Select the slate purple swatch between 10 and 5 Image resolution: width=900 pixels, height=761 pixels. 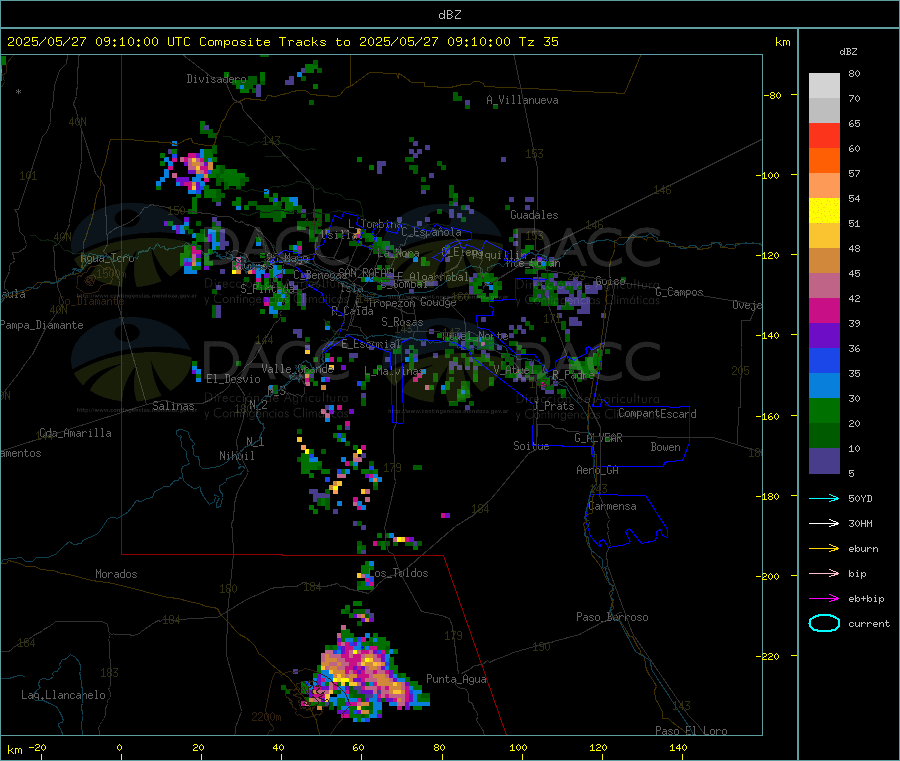824,461
